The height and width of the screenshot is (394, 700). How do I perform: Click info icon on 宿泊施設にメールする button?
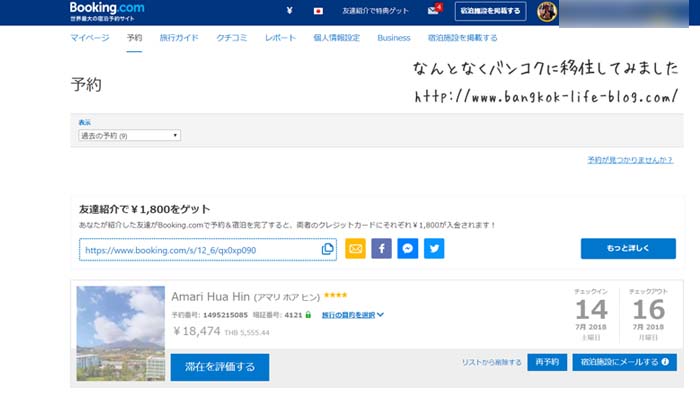pos(665,362)
